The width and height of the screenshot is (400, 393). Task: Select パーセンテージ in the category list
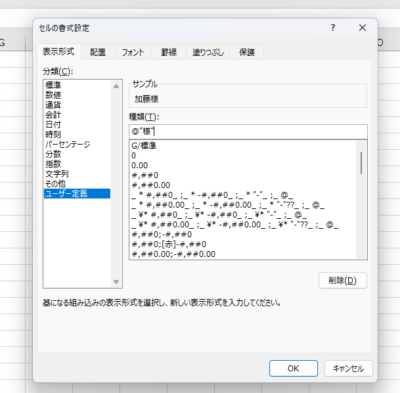77,144
